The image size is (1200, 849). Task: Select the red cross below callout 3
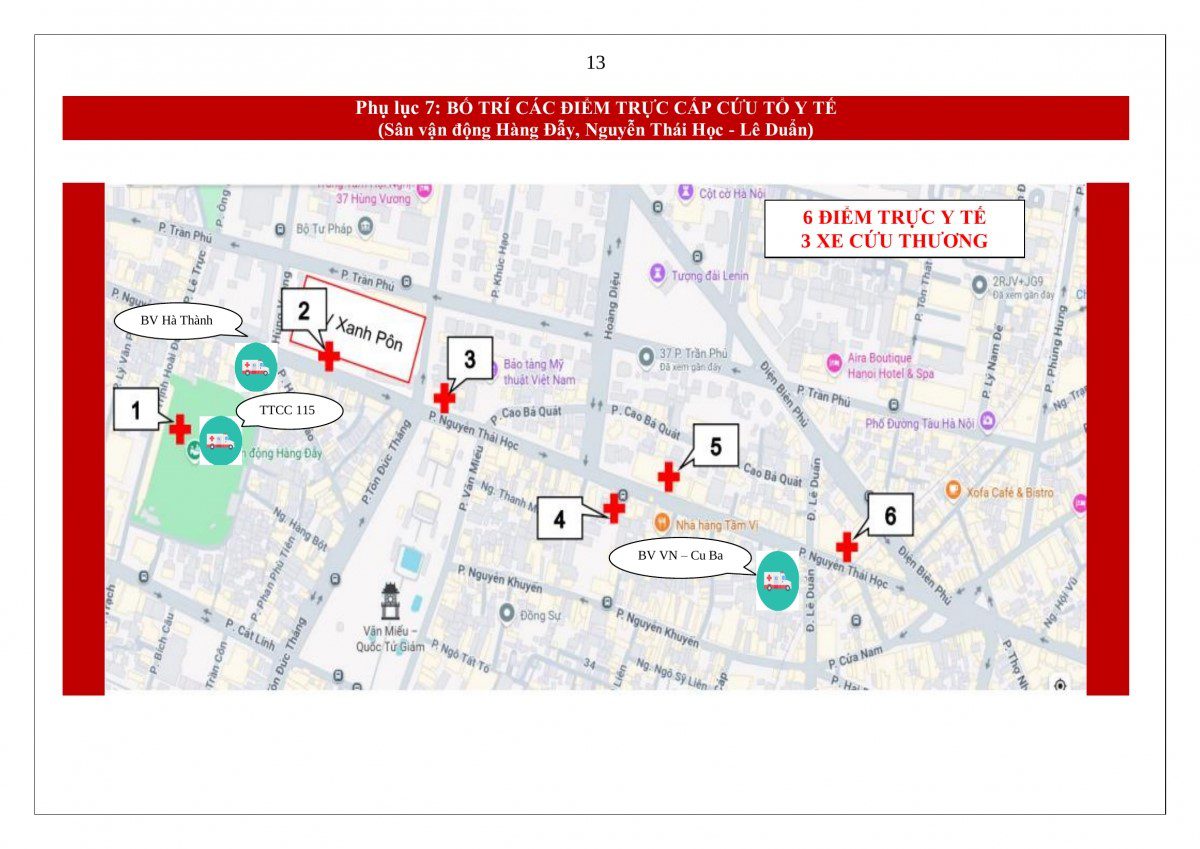444,397
